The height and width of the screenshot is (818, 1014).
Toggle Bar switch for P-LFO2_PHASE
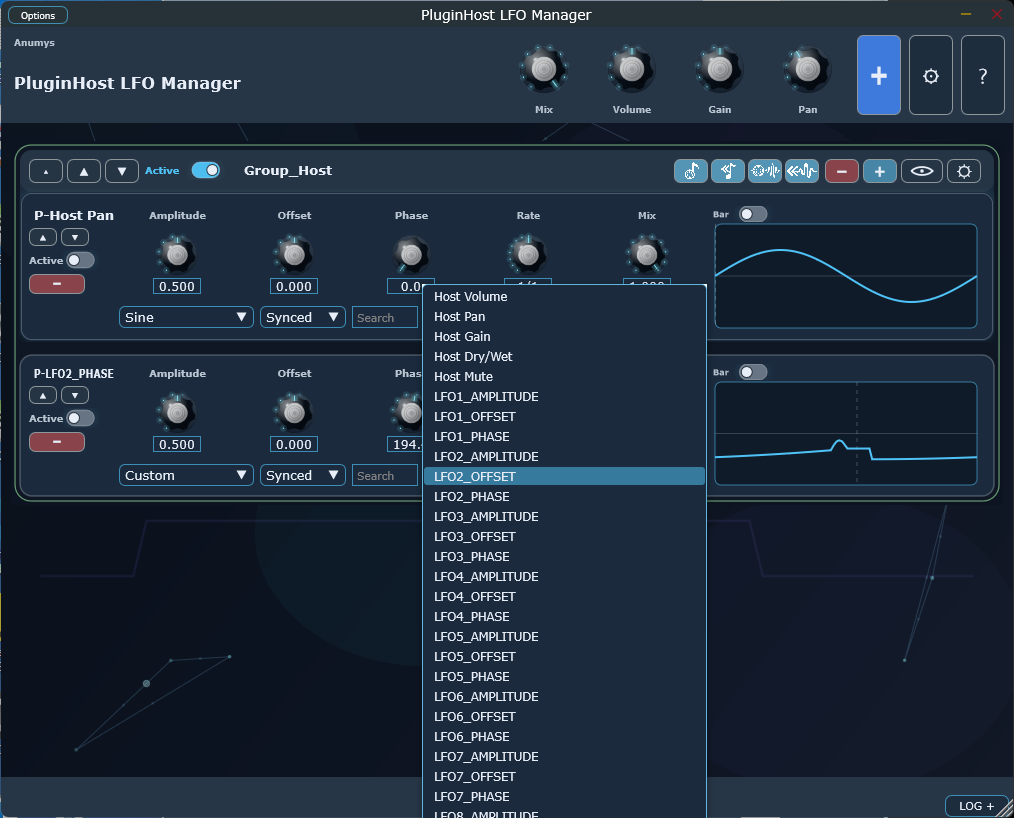coord(753,372)
